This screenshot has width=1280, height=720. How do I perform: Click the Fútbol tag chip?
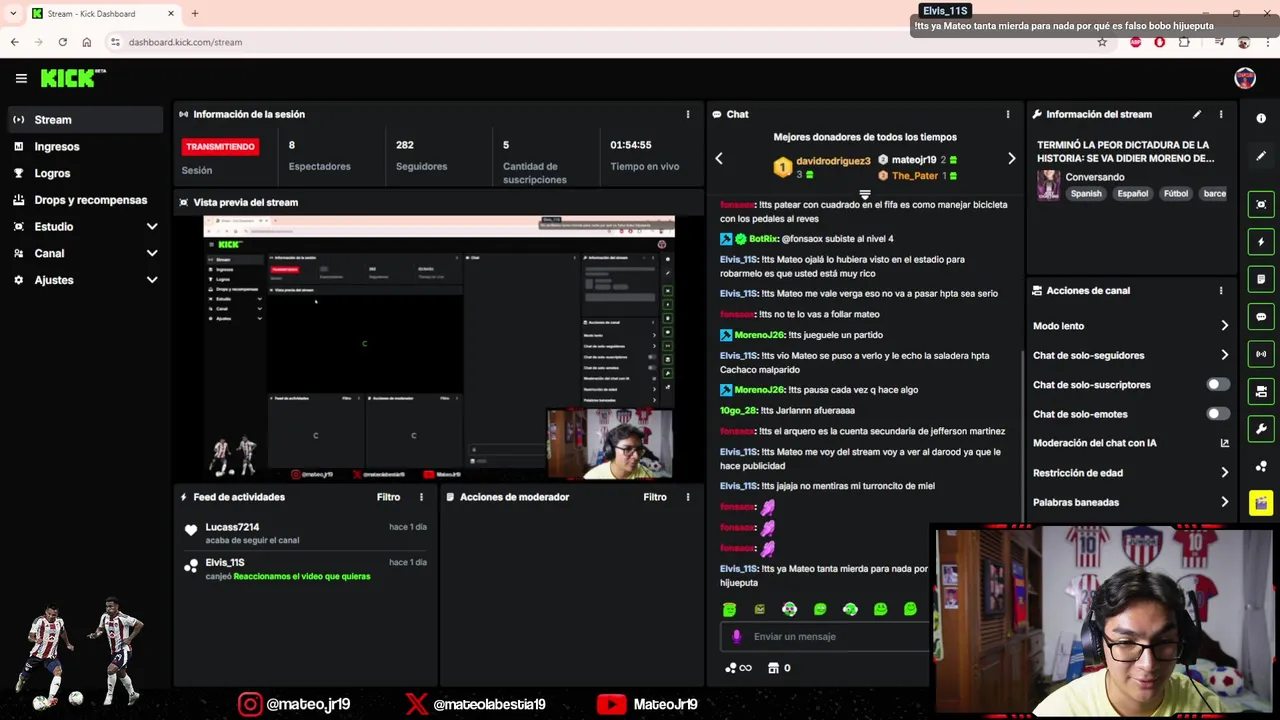pyautogui.click(x=1176, y=194)
